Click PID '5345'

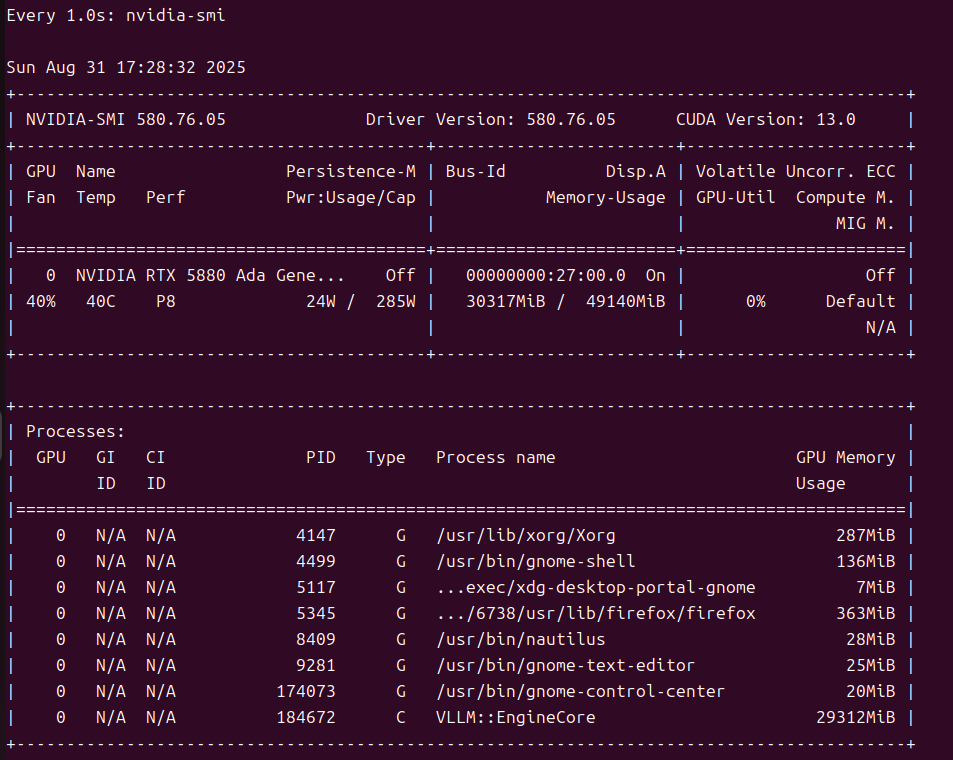[x=316, y=613]
